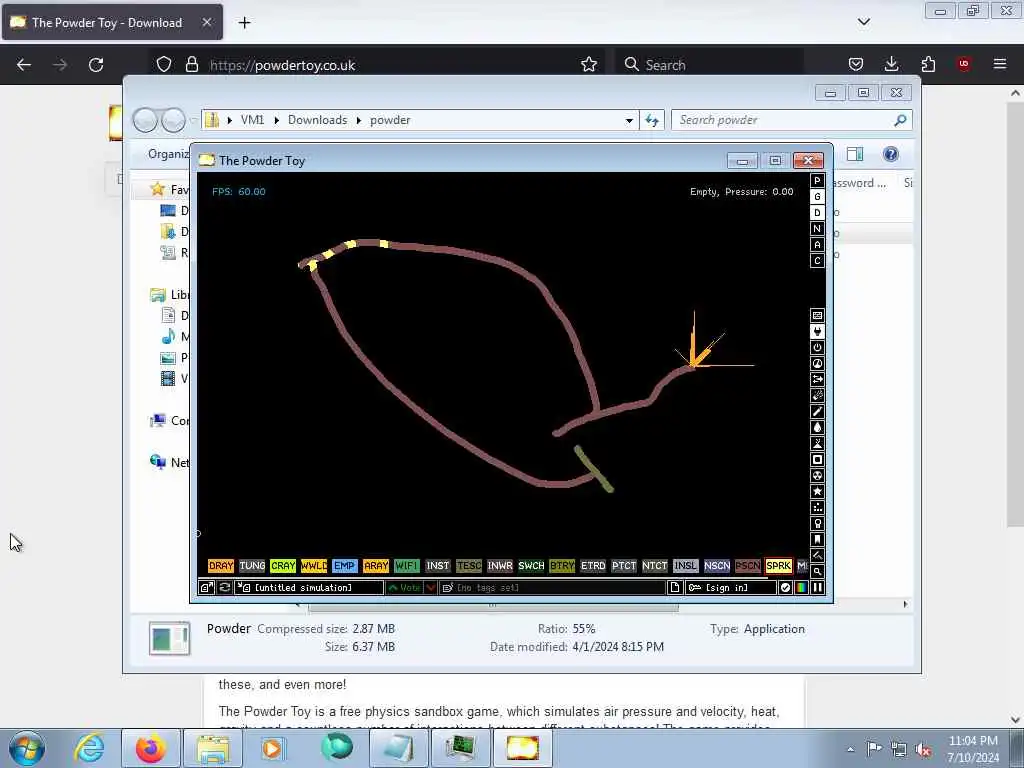This screenshot has width=1024, height=768.
Task: Bookmark this page with the star icon
Action: [589, 64]
